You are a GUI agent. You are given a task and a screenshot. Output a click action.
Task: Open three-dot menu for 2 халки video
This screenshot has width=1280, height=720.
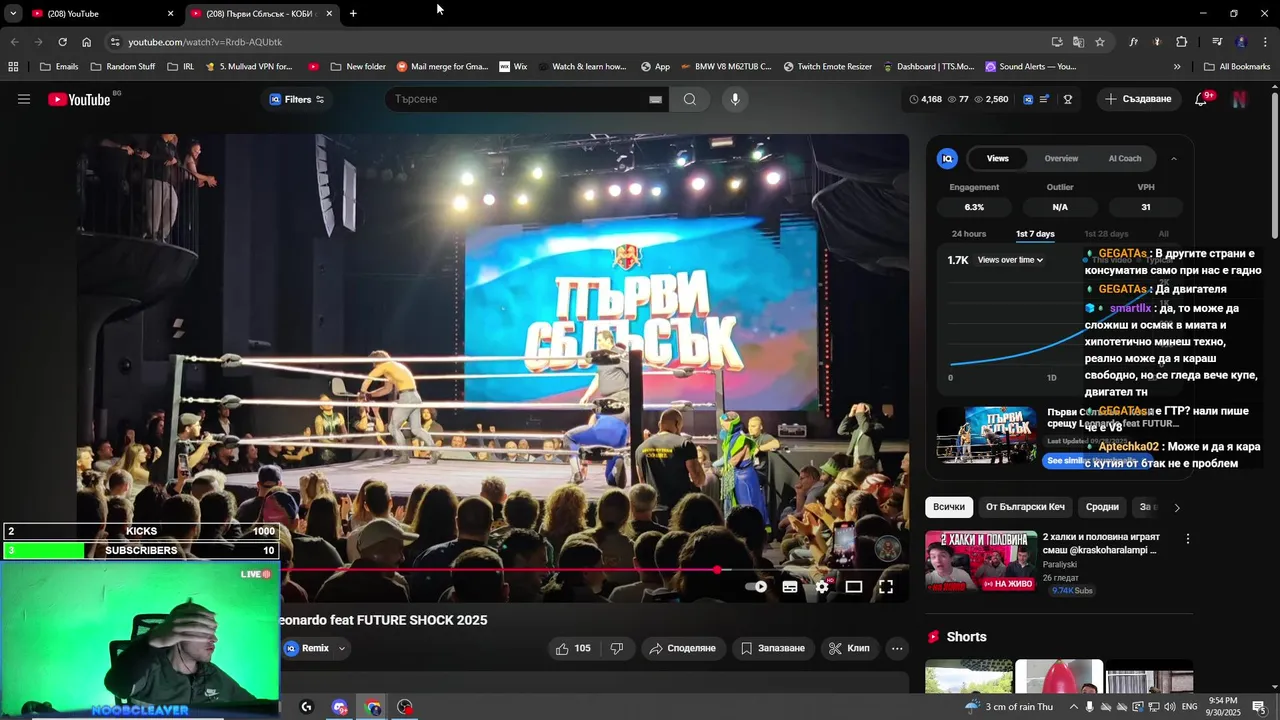[1188, 538]
